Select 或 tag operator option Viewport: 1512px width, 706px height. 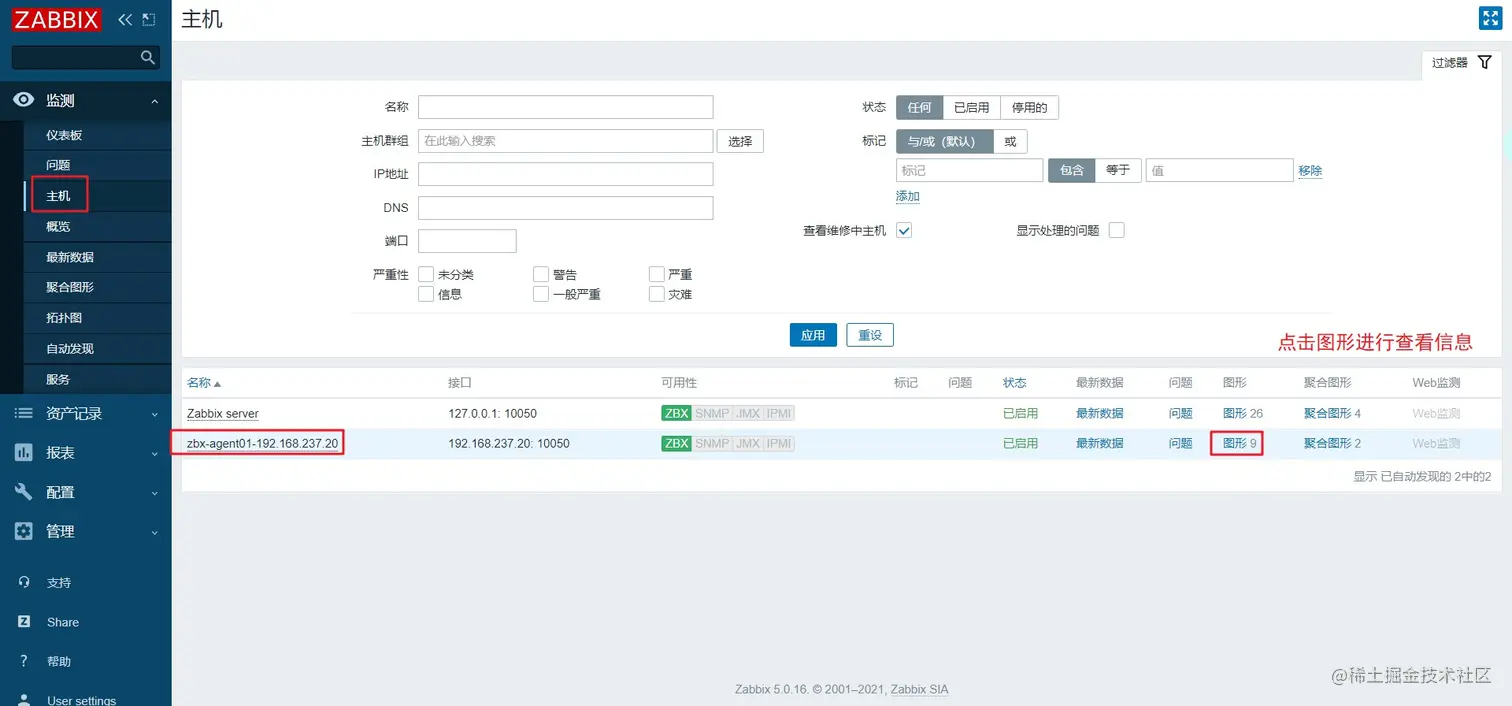click(x=1010, y=141)
